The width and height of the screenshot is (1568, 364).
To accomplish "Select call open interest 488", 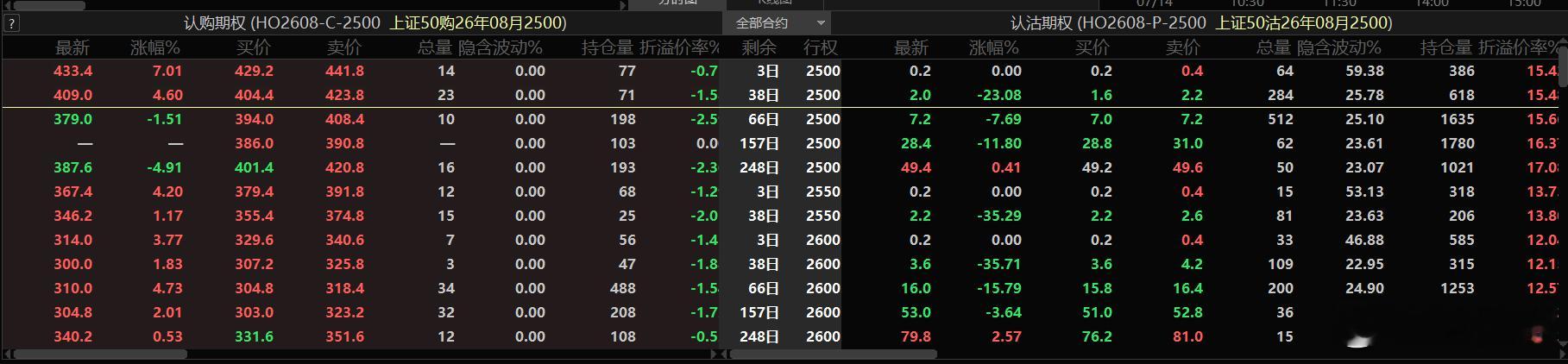I will [x=622, y=288].
